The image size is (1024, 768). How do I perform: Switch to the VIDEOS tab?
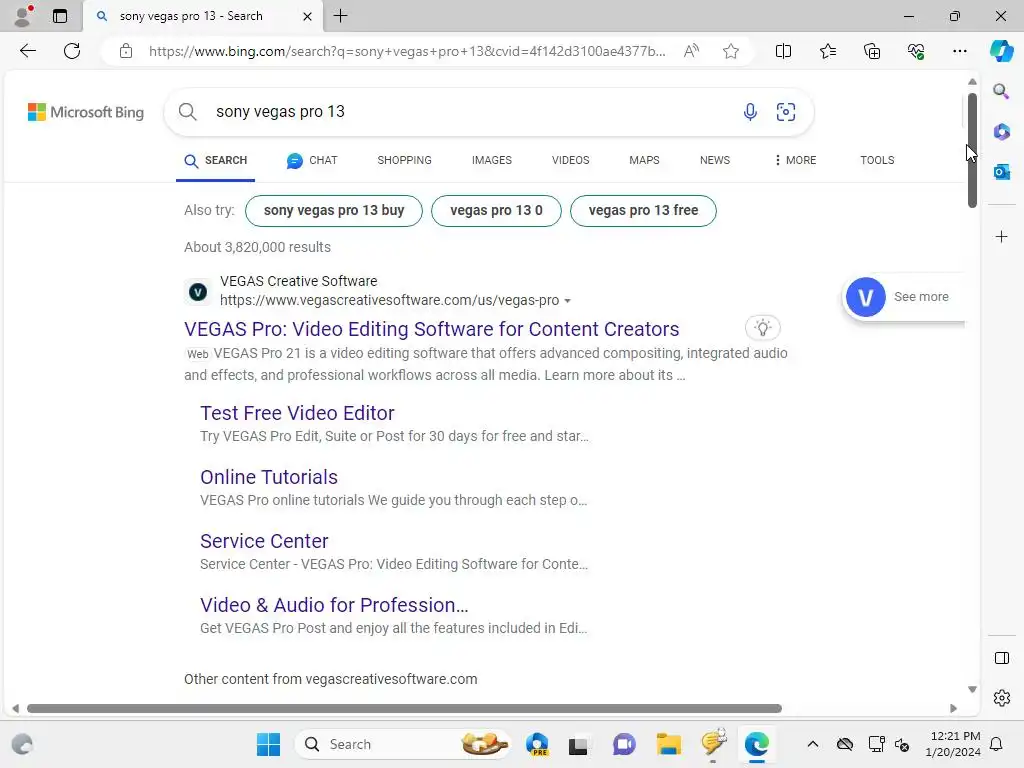[x=570, y=160]
